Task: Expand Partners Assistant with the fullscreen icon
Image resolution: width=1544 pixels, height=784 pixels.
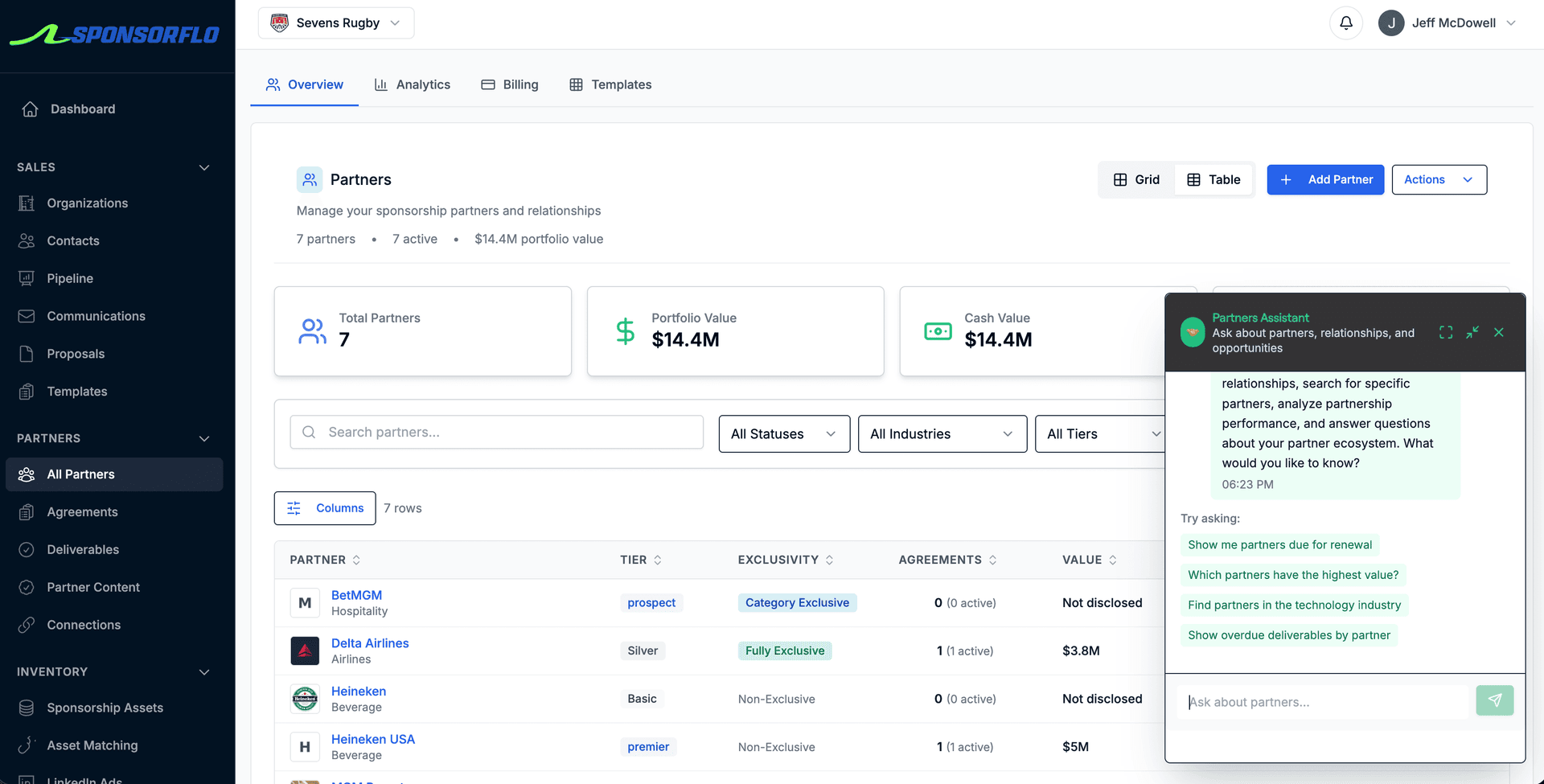Action: click(1446, 332)
